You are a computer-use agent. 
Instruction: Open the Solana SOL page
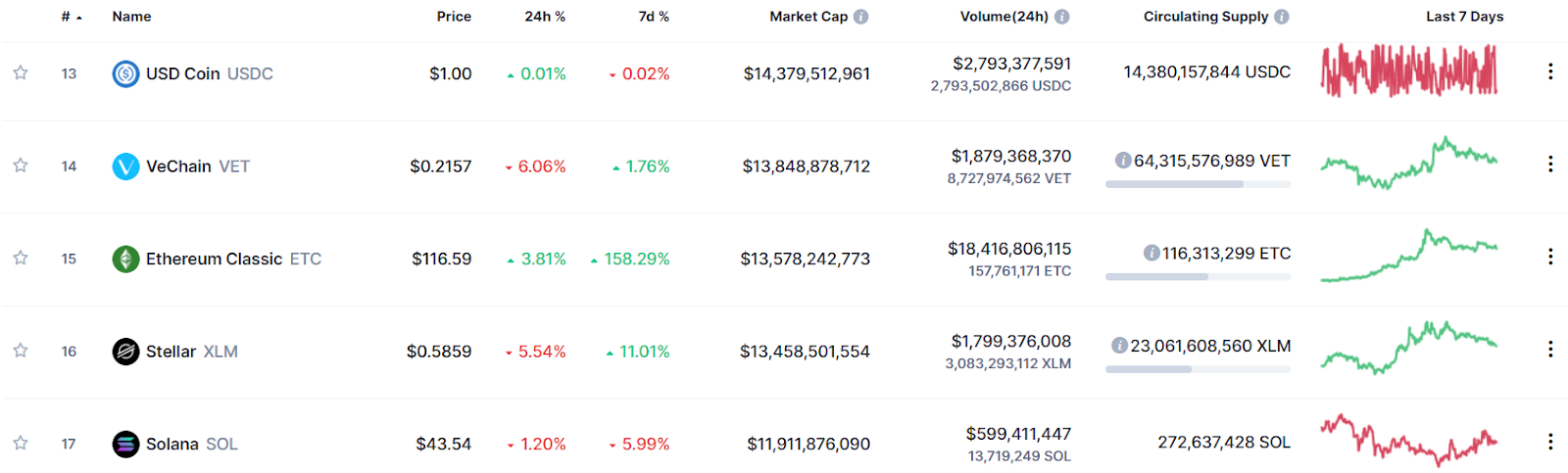tap(192, 444)
